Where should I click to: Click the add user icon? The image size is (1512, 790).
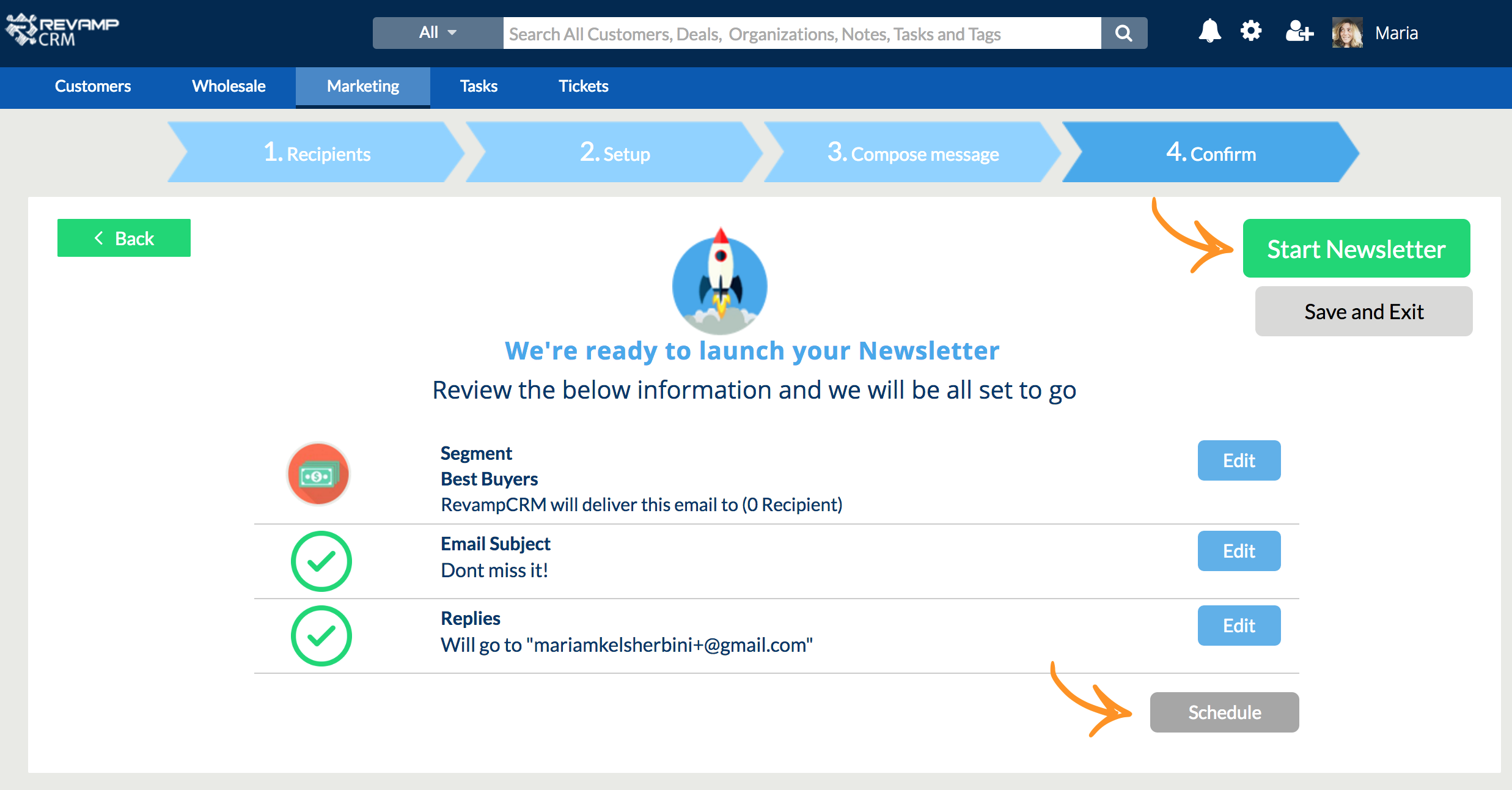pos(1299,32)
